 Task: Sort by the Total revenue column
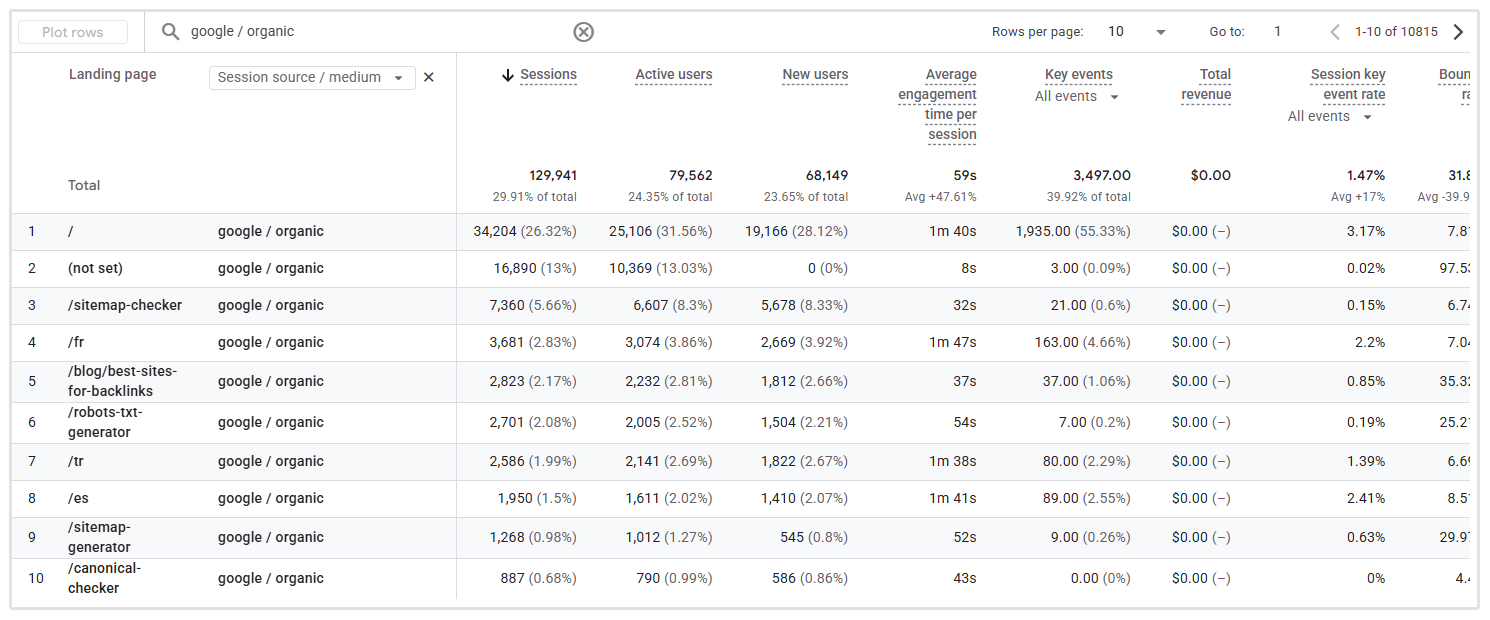click(1206, 85)
